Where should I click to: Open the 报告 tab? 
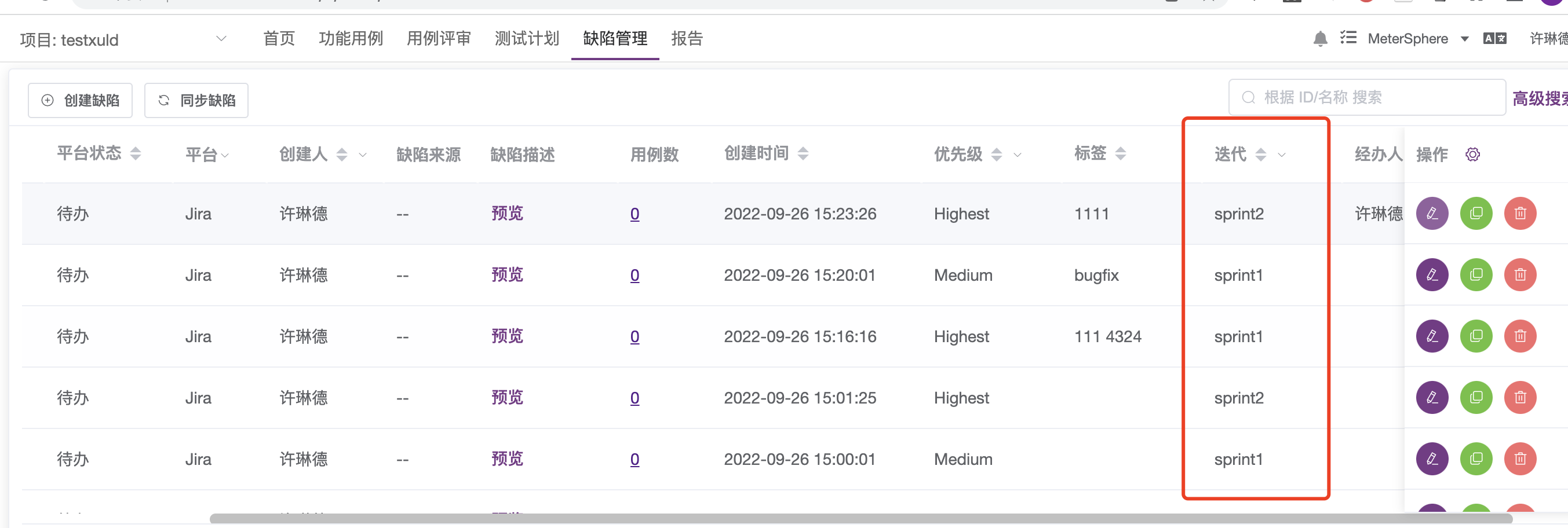point(687,38)
